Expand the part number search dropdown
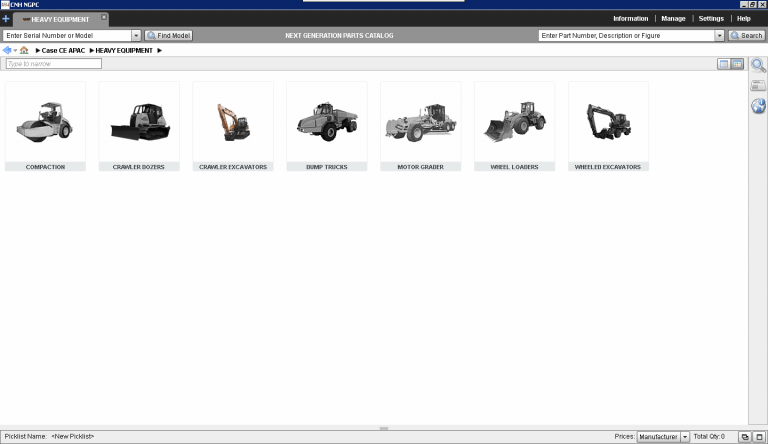The width and height of the screenshot is (768, 444). point(719,36)
